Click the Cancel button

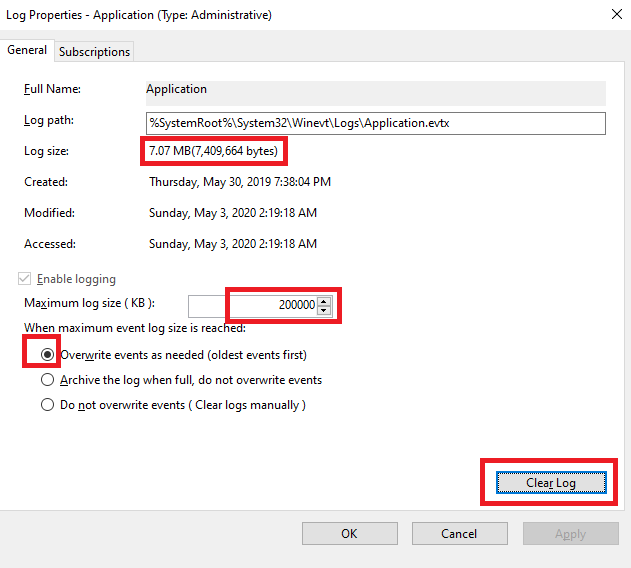point(460,534)
